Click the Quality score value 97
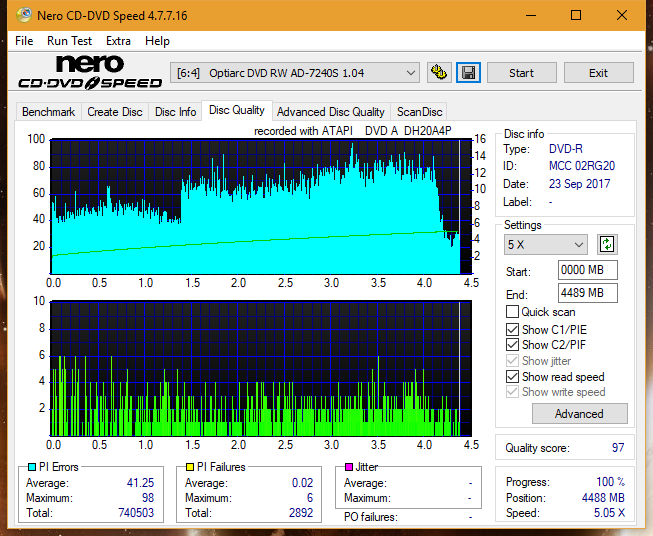 (618, 448)
